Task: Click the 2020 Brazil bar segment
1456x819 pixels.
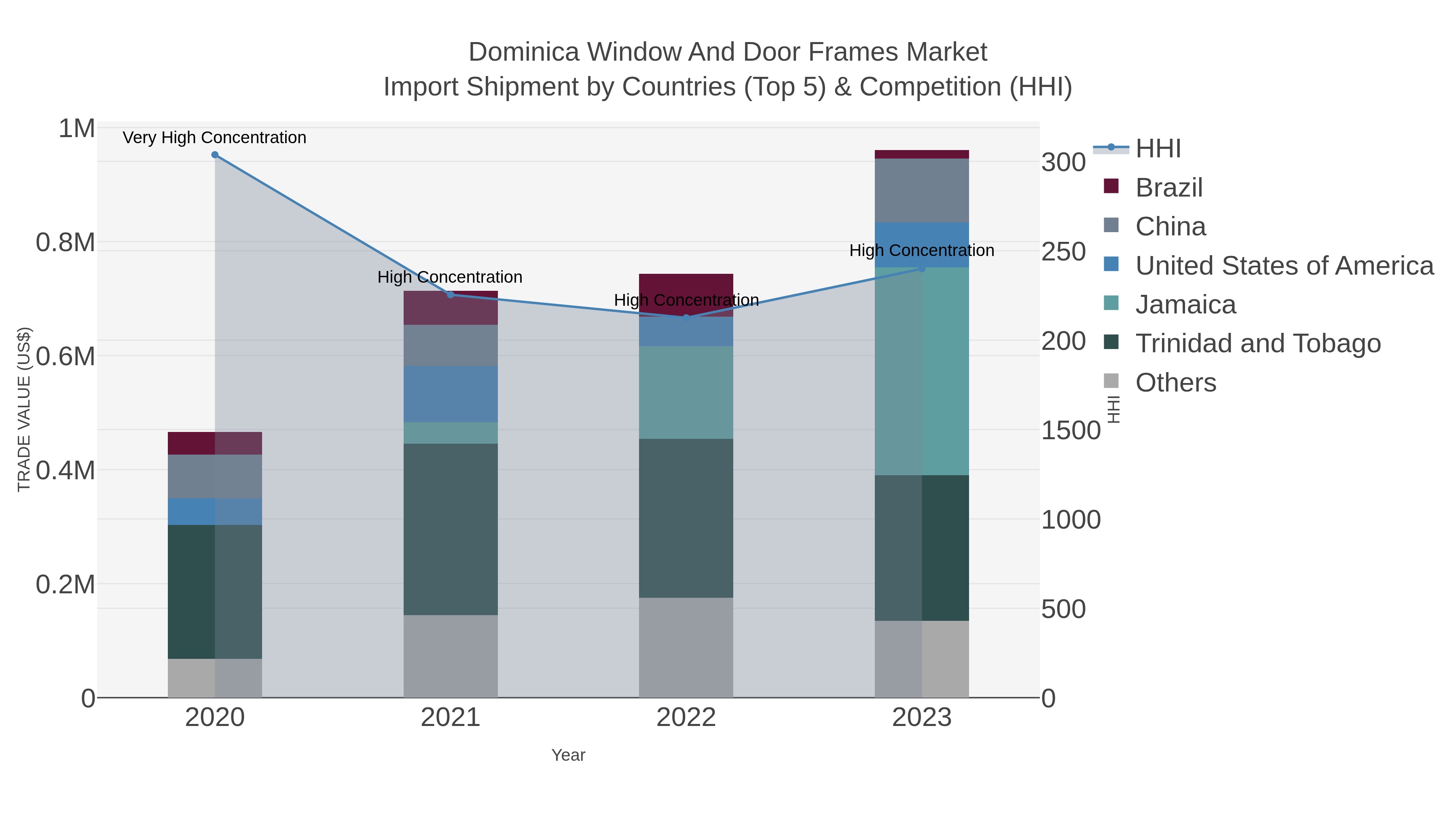Action: [x=215, y=444]
